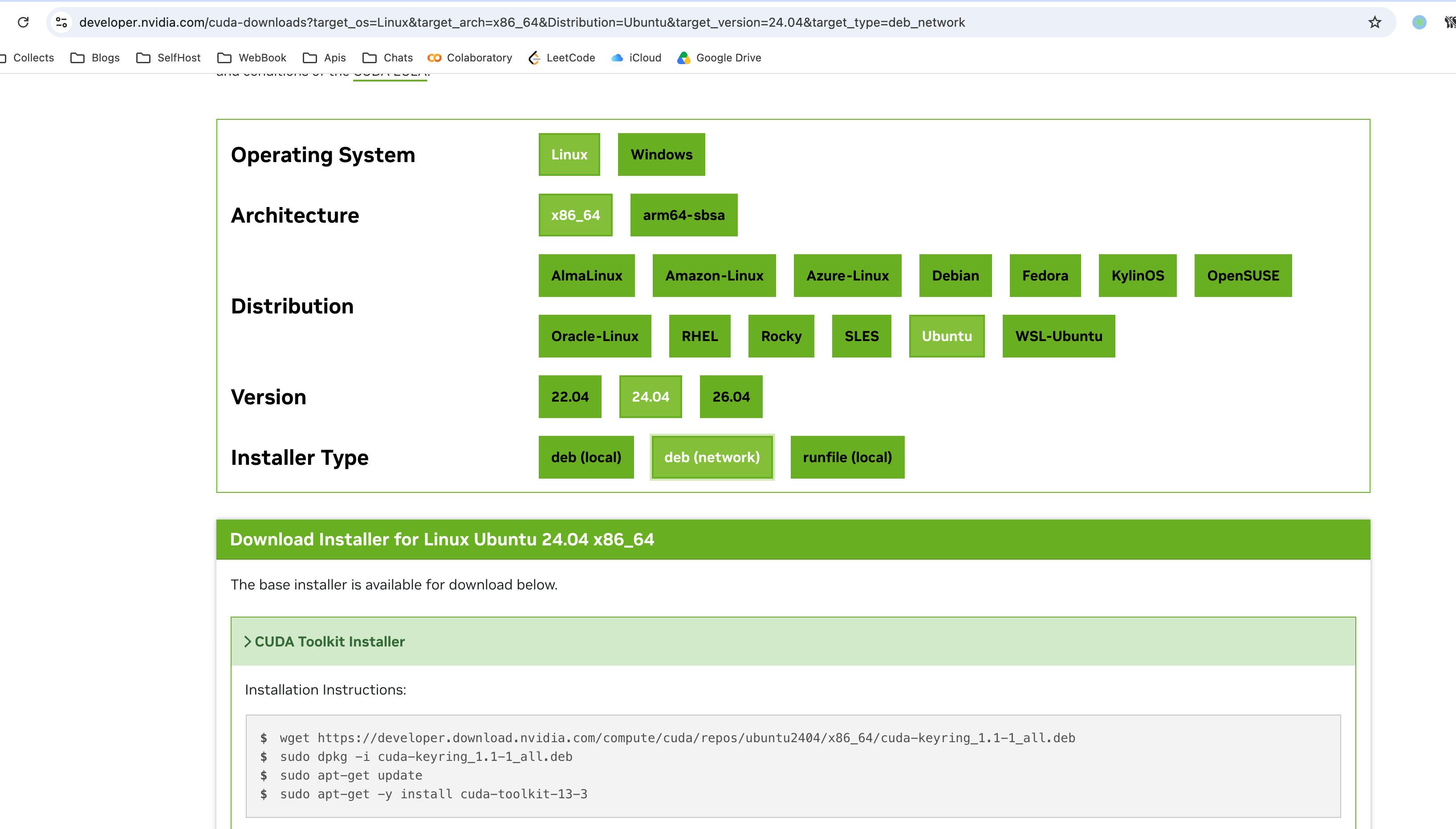Choose the runfile (local) installer type
Screen dimensions: 1456x829
[847, 457]
